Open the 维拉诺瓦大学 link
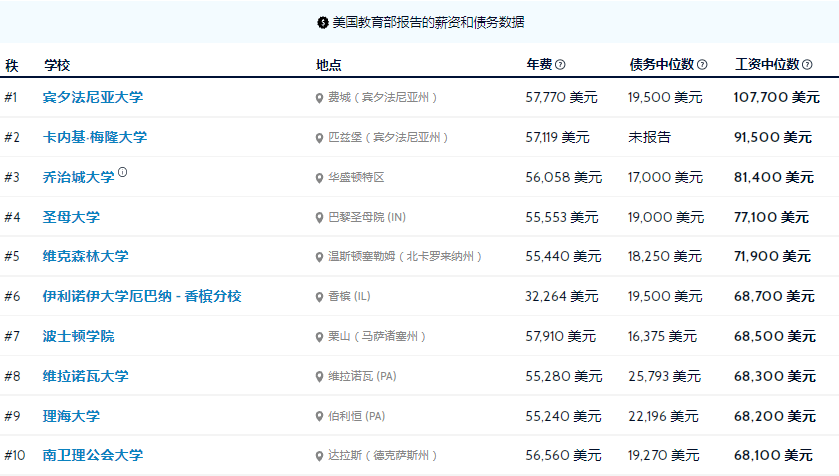Viewport: 839px width, 476px height. tap(86, 377)
